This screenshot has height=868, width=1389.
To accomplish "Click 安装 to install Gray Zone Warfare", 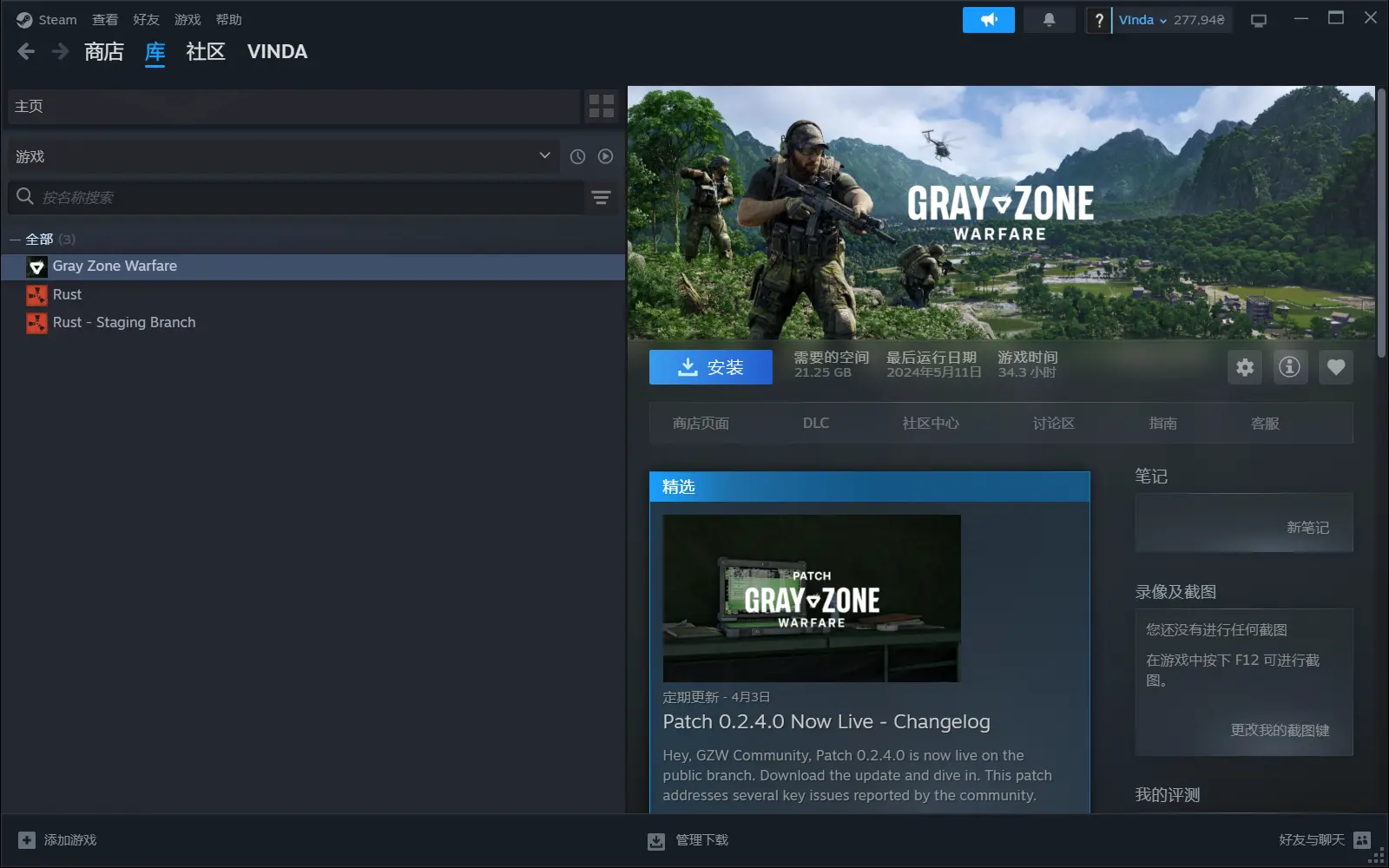I will coord(710,366).
